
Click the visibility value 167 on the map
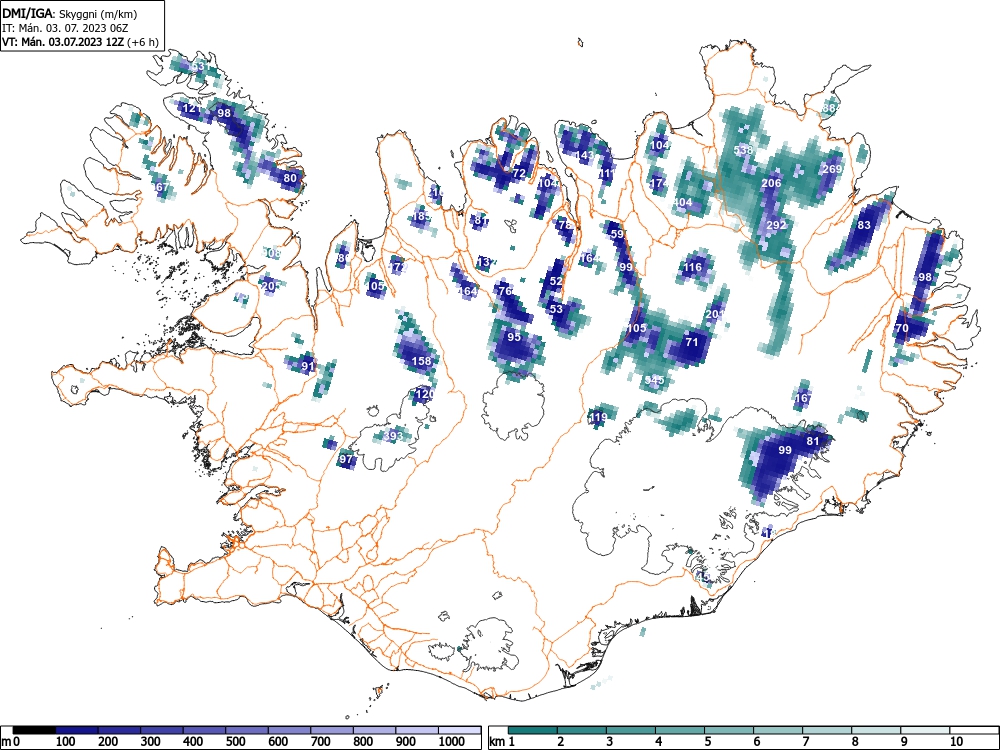803,399
